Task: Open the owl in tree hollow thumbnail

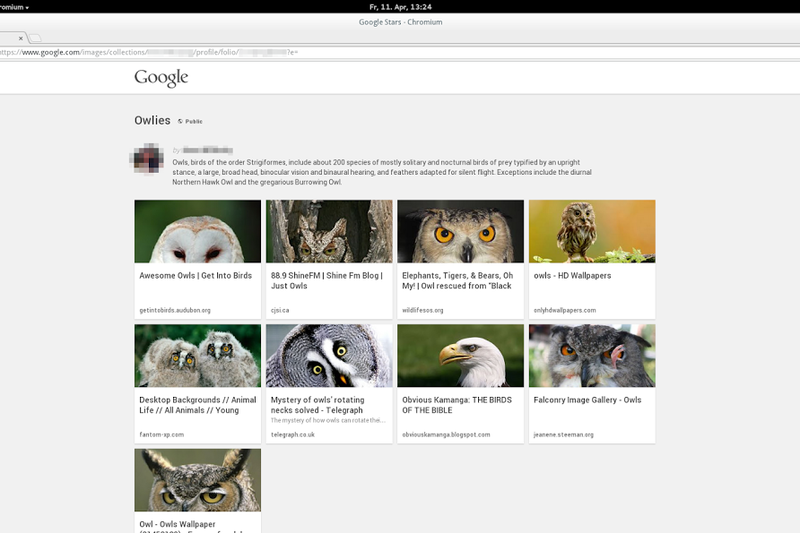Action: [x=329, y=231]
